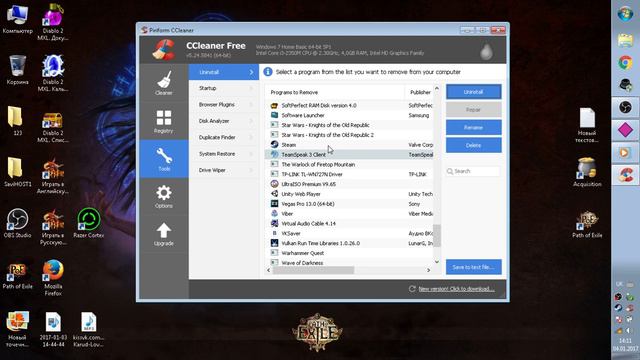
Task: Open Path of Exile shortcut on right side
Action: (x=587, y=224)
